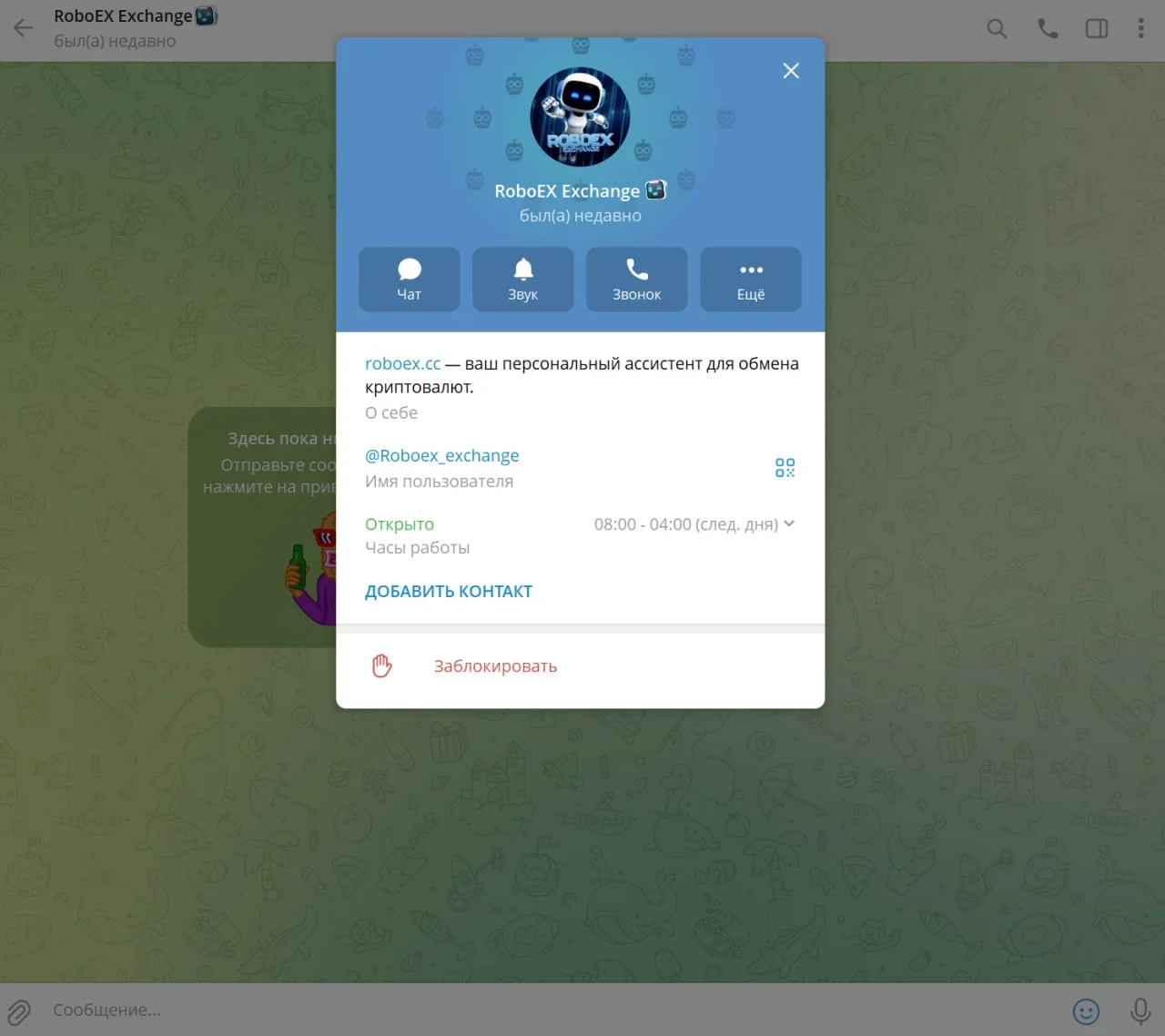The height and width of the screenshot is (1036, 1165).
Task: Click the popup's был(а) недавно status
Action: (x=581, y=216)
